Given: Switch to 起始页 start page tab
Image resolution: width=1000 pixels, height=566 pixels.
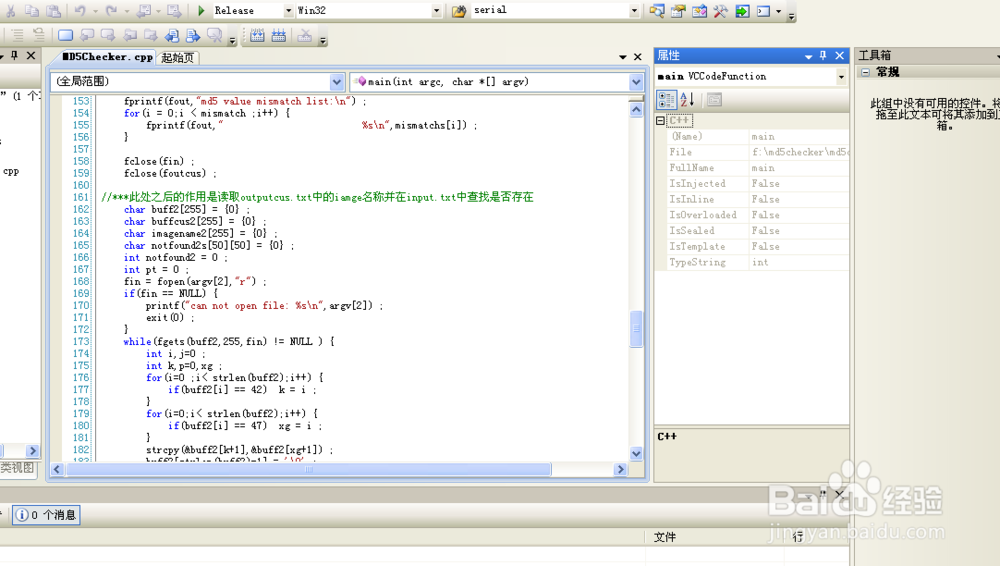Looking at the screenshot, I should point(177,57).
